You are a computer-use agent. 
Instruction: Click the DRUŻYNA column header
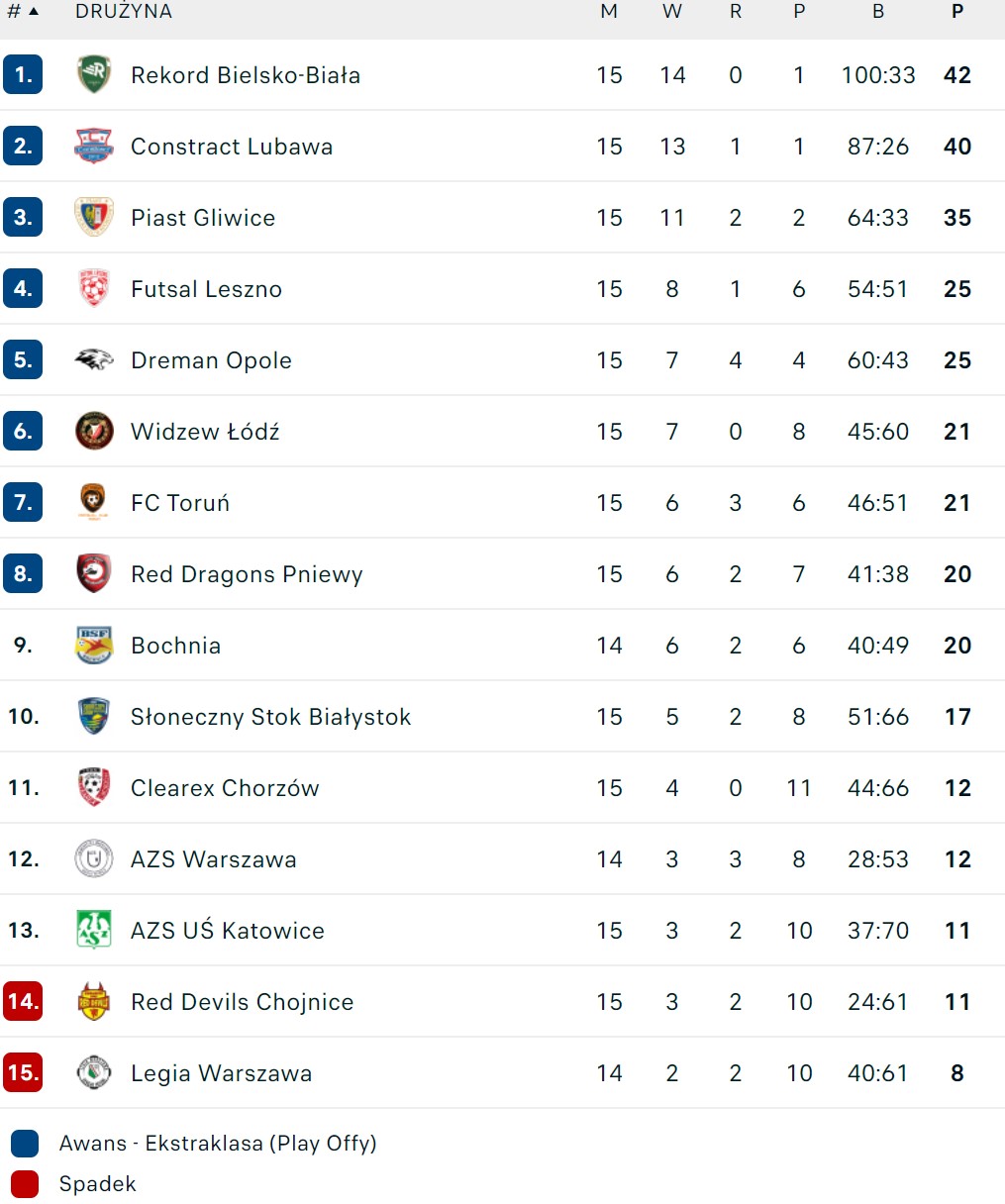coord(124,12)
